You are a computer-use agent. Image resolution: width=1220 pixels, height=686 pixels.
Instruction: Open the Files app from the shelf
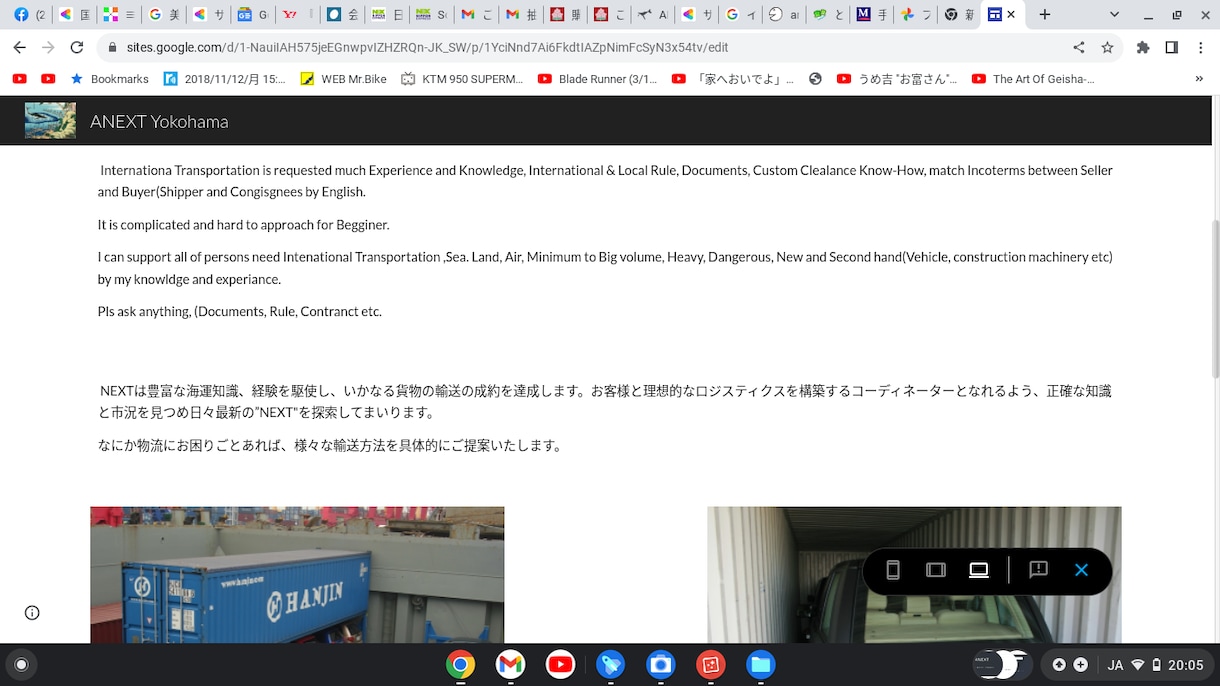[x=760, y=665]
